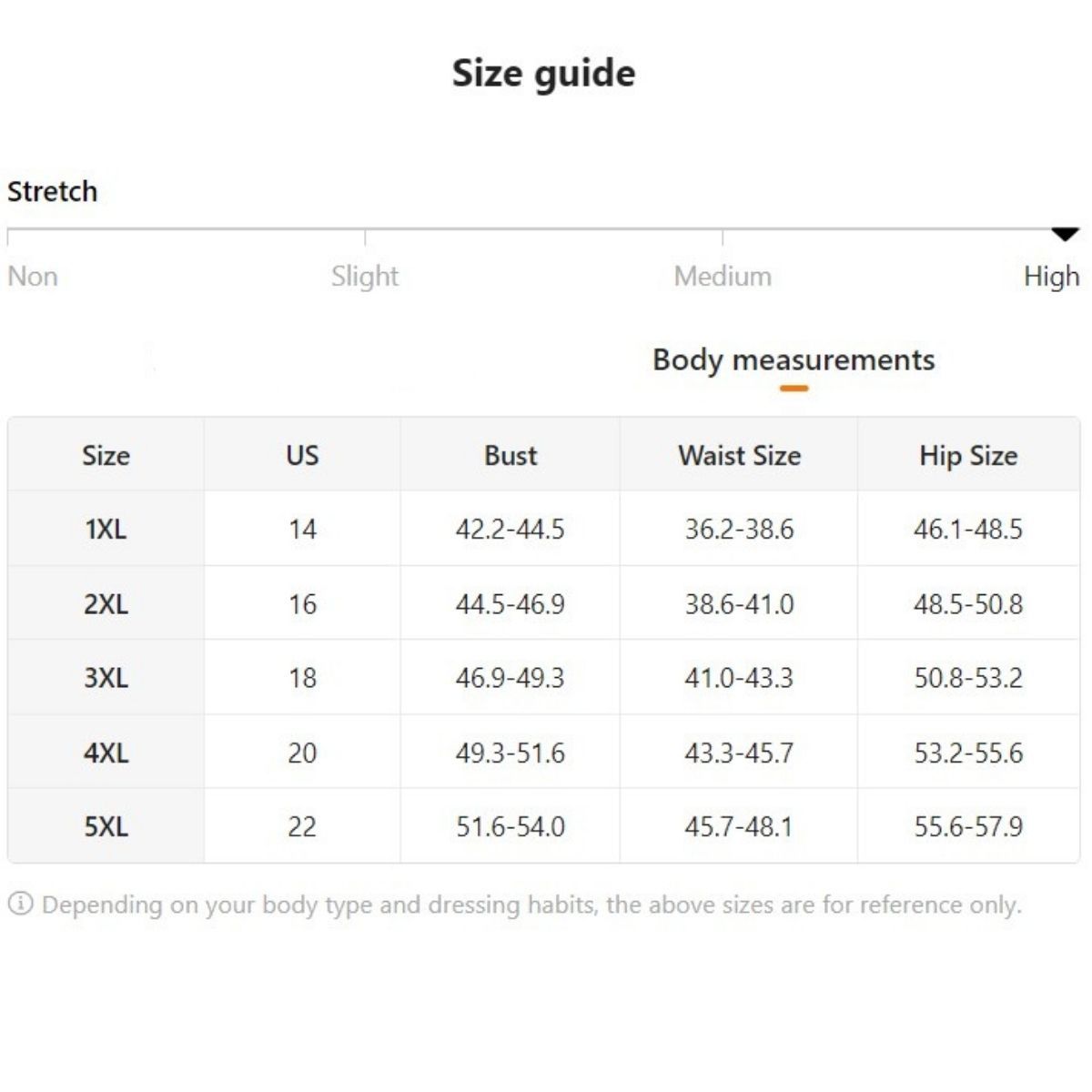This screenshot has height=1092, width=1092.
Task: Select the 3XL size row label
Action: coord(106,678)
